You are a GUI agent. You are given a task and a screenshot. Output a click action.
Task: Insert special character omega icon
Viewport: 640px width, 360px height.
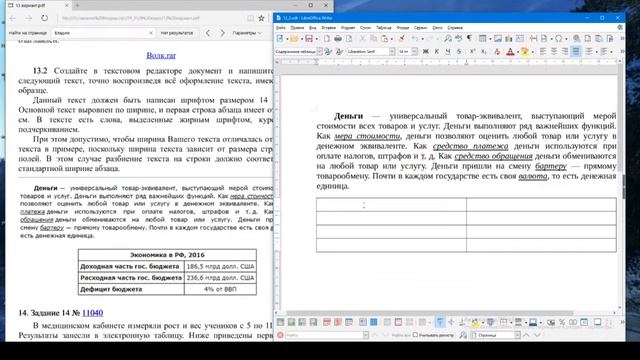(x=558, y=39)
